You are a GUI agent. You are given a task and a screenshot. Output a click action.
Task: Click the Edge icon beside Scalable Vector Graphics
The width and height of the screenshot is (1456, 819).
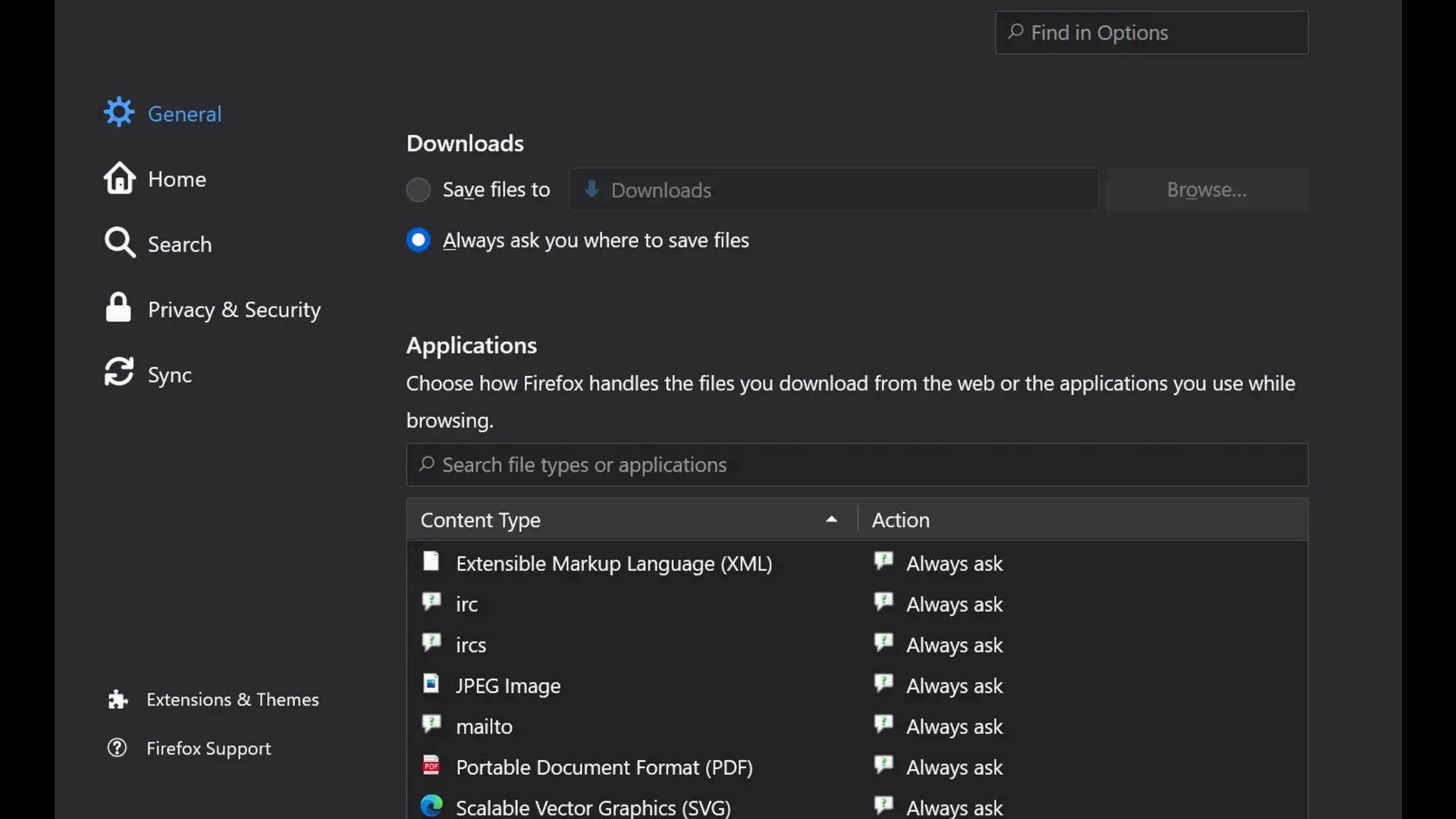(431, 805)
